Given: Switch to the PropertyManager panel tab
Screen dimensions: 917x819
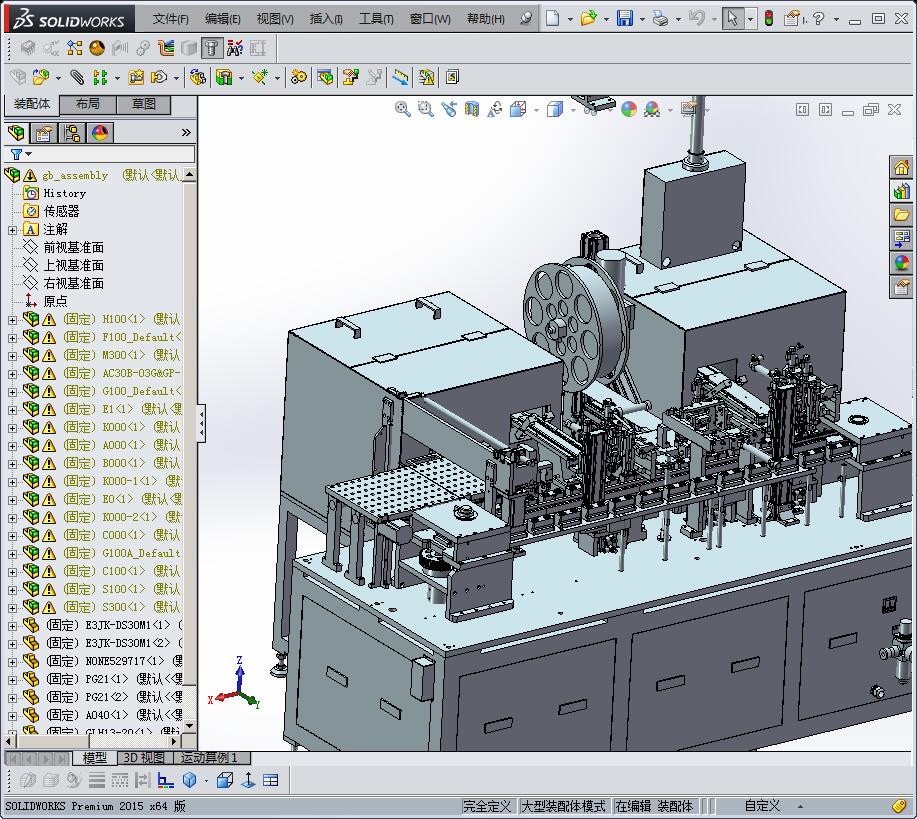Looking at the screenshot, I should tap(43, 133).
